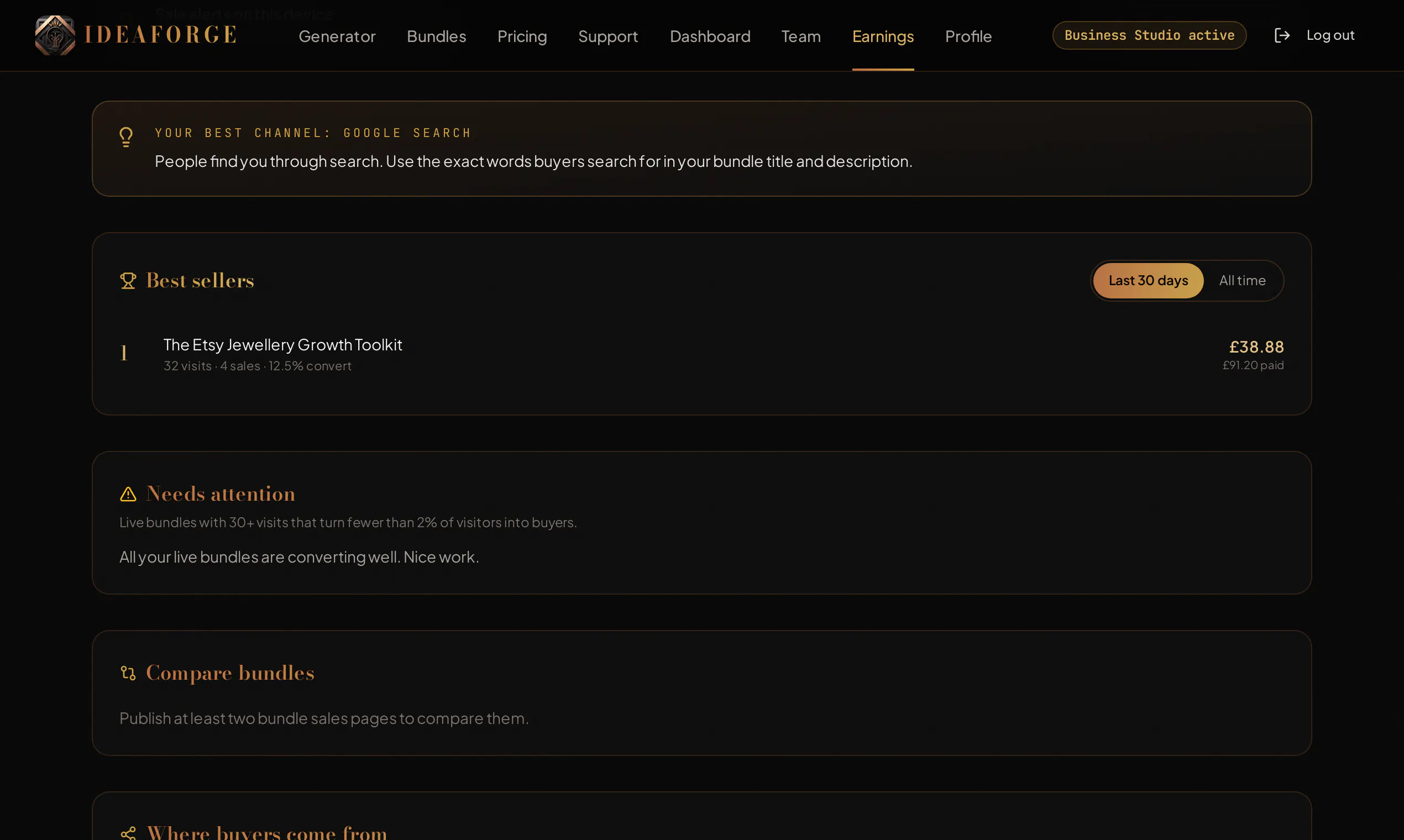Open the Generator nav item
Image resolution: width=1404 pixels, height=840 pixels.
tap(337, 36)
